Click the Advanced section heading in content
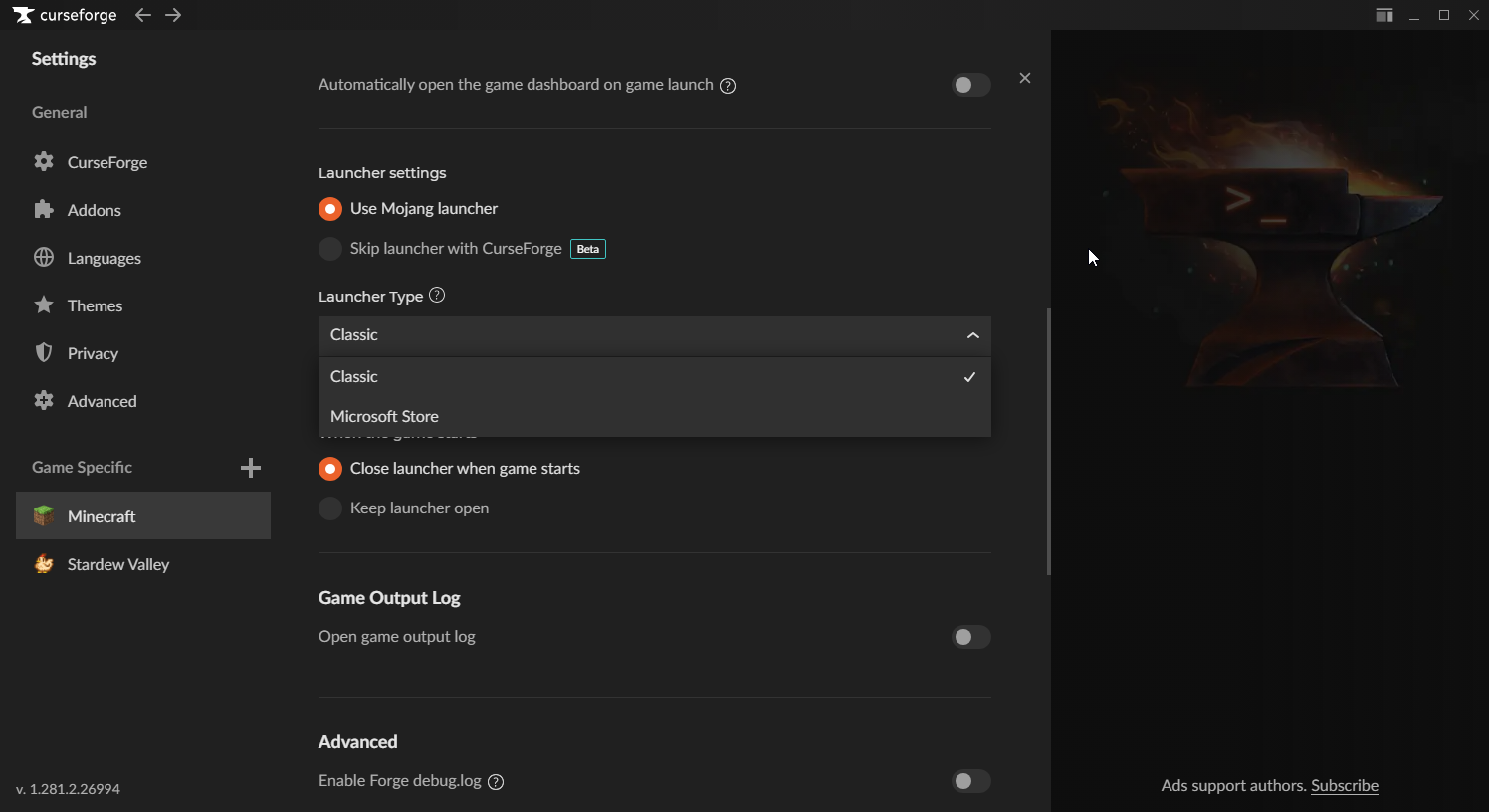1489x812 pixels. [358, 742]
